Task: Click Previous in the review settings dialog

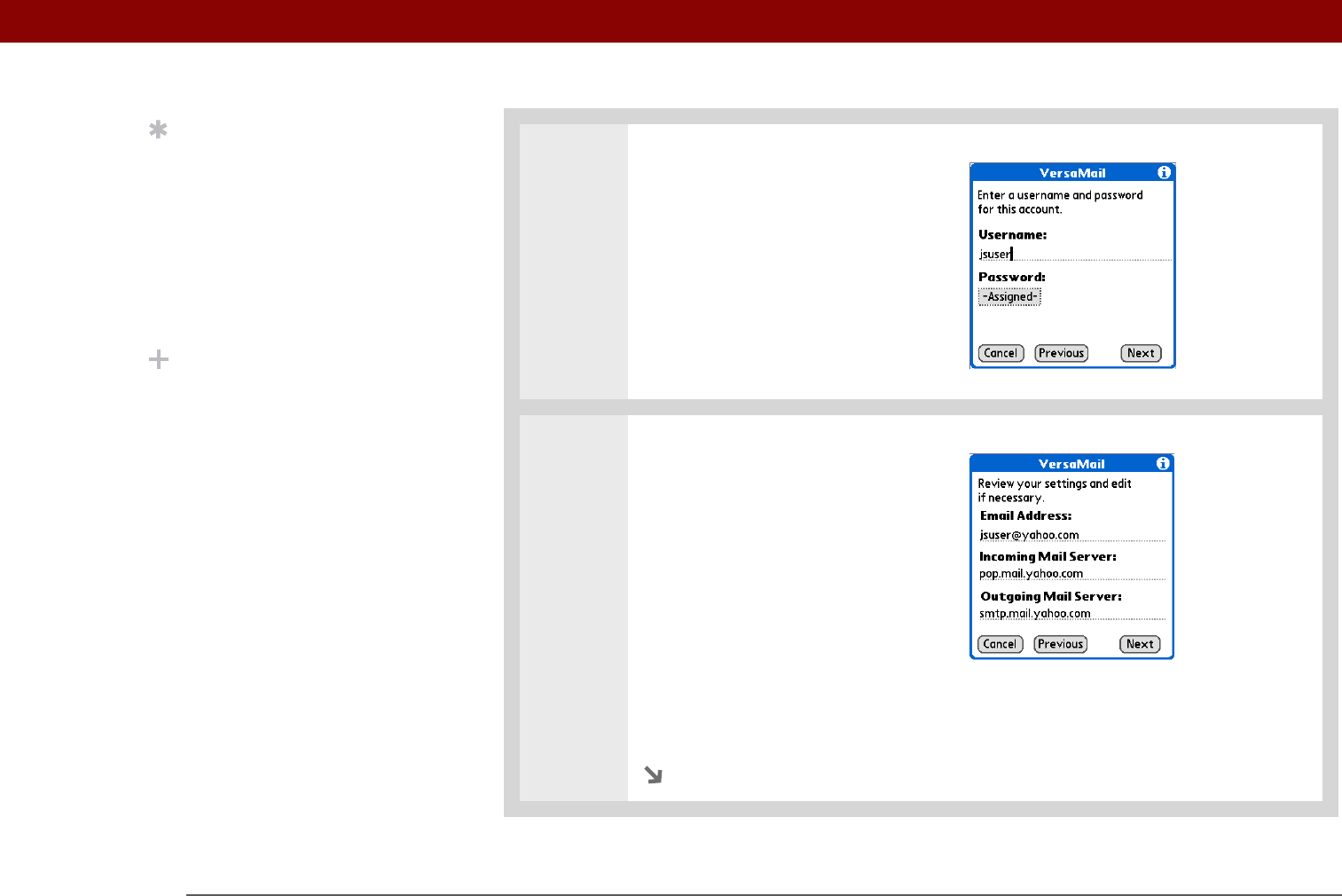Action: (x=1060, y=644)
